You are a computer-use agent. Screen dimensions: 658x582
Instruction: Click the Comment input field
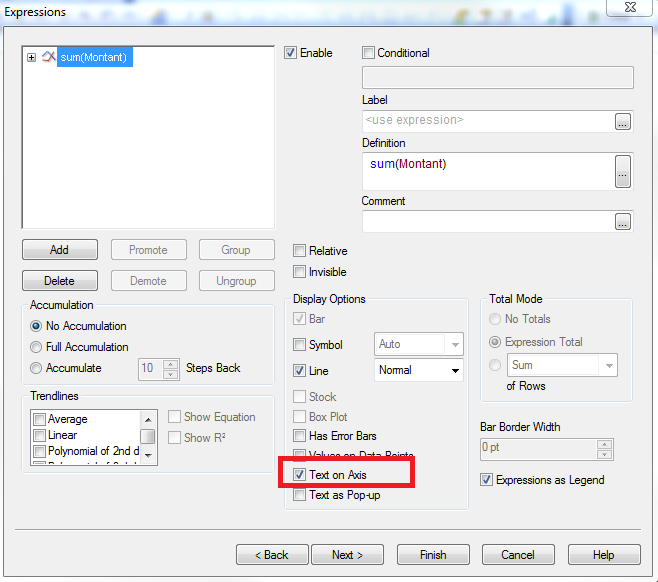click(x=488, y=222)
